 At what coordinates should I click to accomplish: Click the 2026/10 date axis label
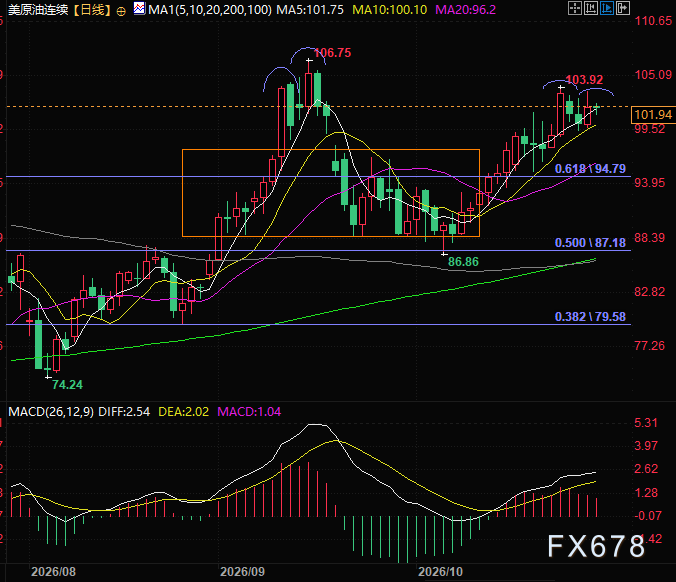pos(440,572)
